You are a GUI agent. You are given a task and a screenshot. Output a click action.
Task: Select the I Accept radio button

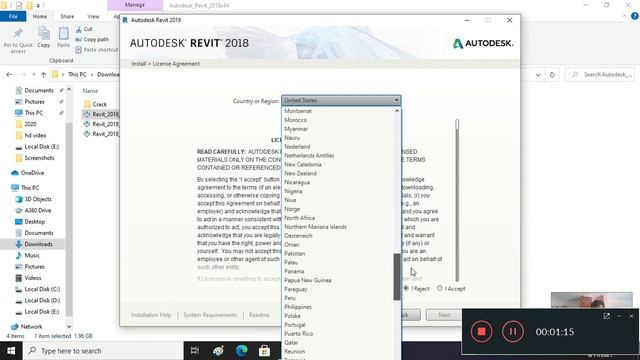pos(440,288)
